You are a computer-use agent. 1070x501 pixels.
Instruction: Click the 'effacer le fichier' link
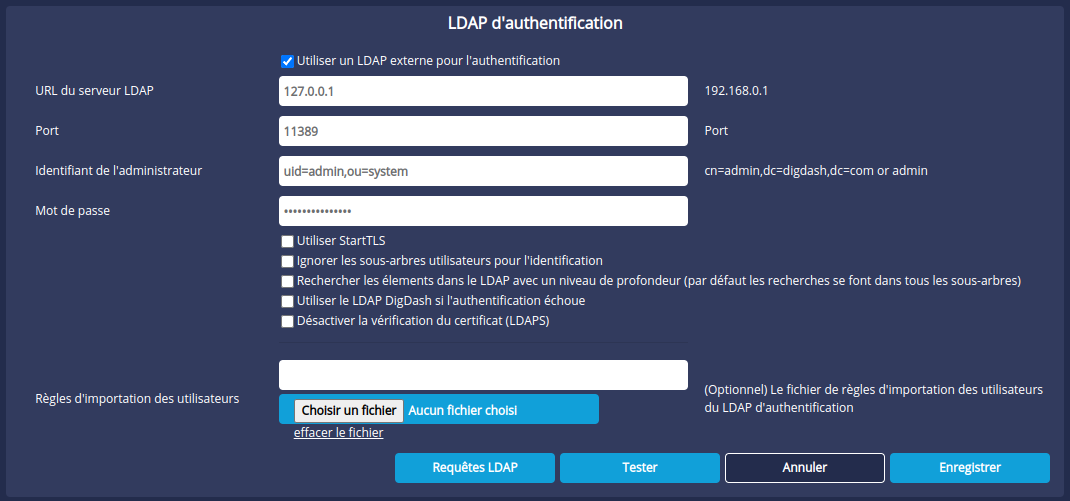click(338, 433)
